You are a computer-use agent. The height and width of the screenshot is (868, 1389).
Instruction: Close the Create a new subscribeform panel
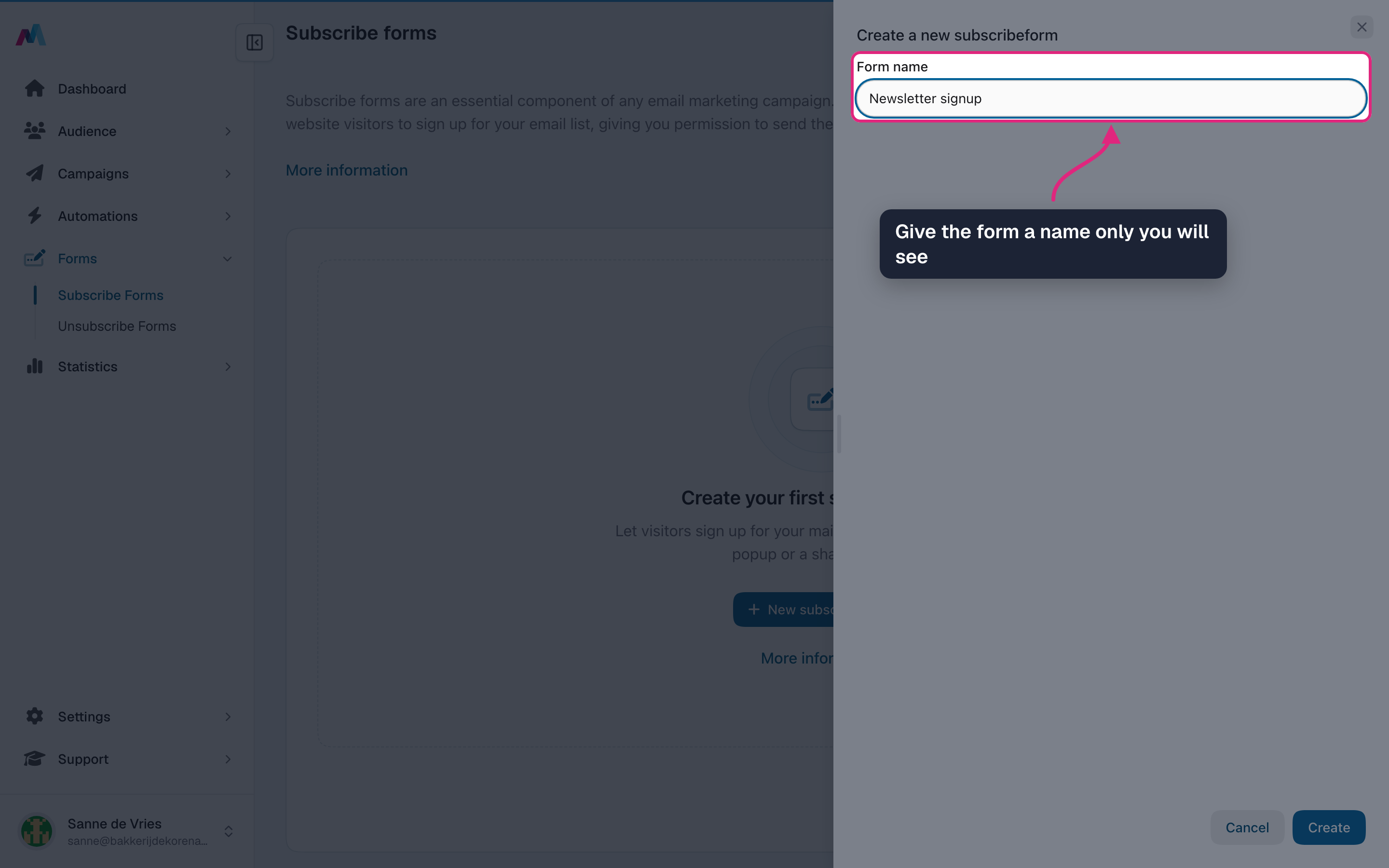(x=1362, y=27)
